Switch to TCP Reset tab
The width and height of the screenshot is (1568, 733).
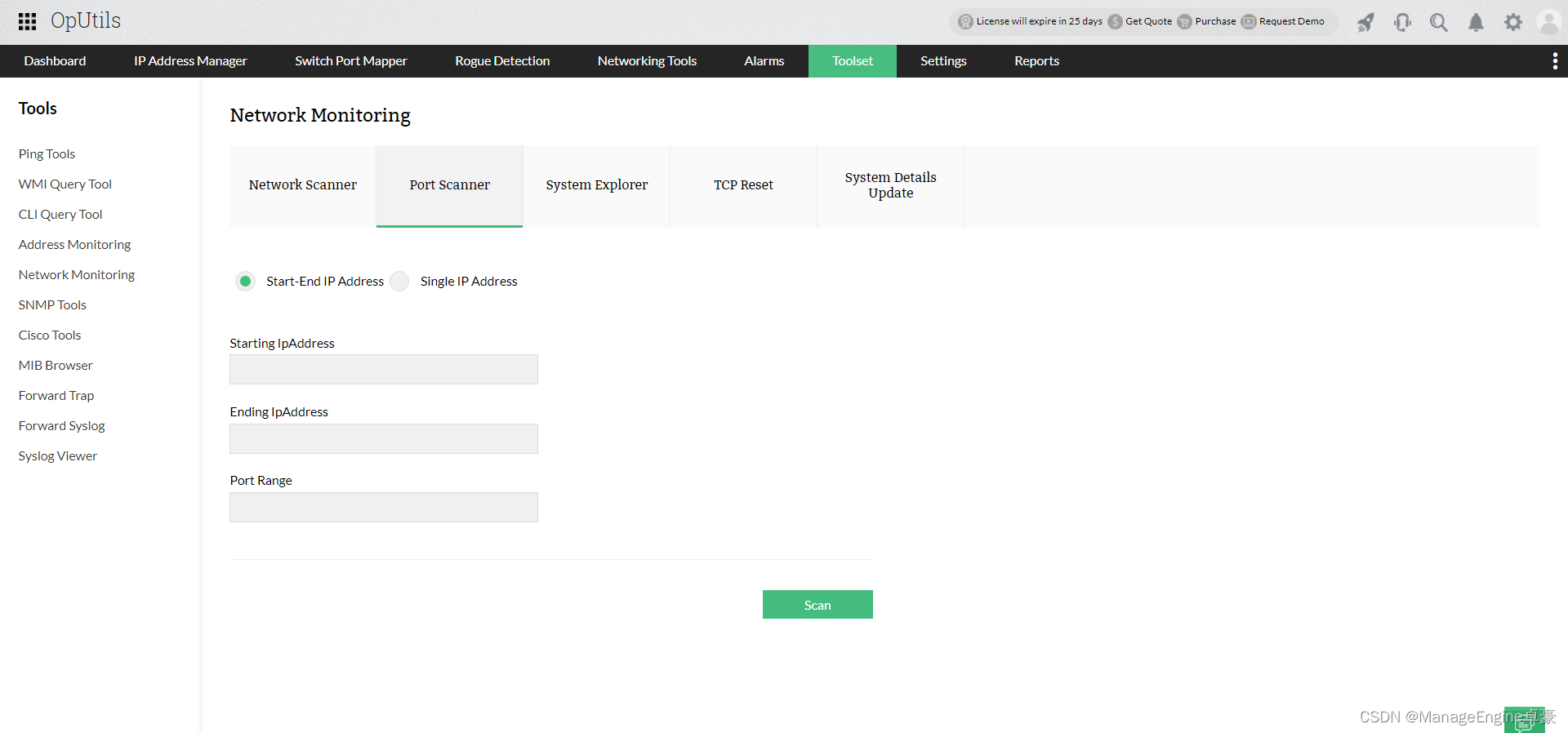744,185
